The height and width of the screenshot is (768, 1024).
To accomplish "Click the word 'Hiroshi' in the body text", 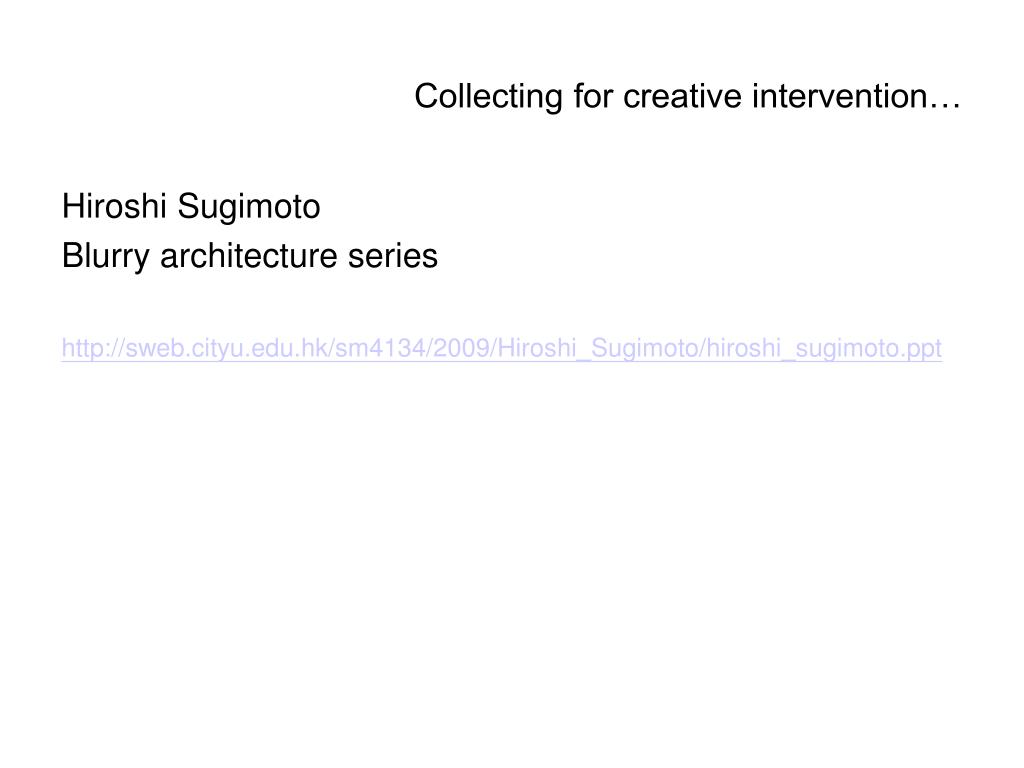I will pos(114,206).
